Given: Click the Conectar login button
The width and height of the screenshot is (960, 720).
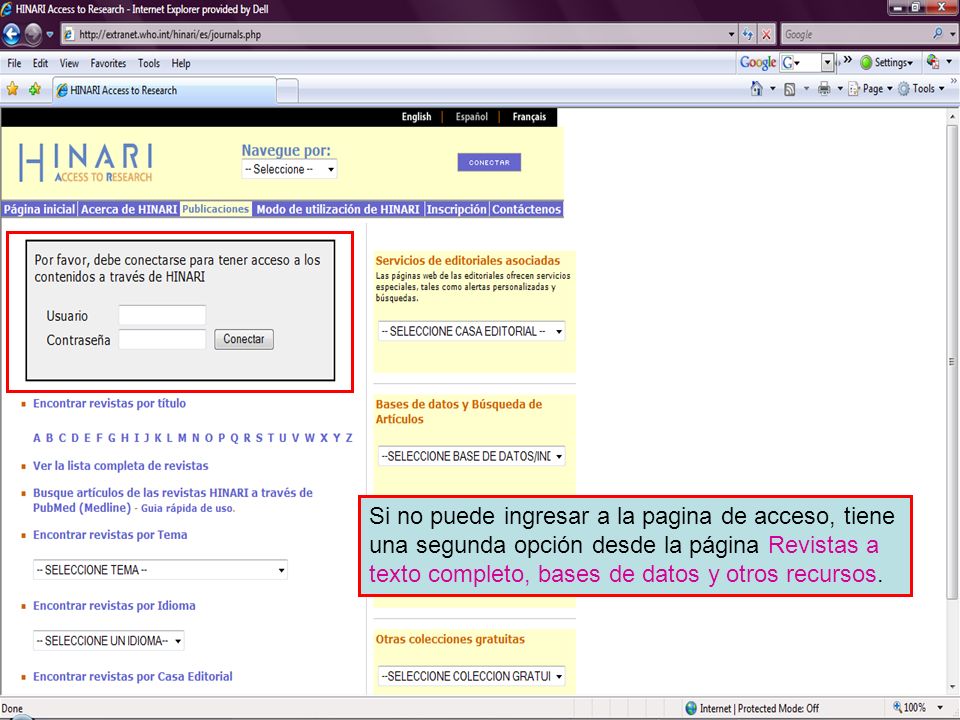Looking at the screenshot, I should click(x=244, y=339).
